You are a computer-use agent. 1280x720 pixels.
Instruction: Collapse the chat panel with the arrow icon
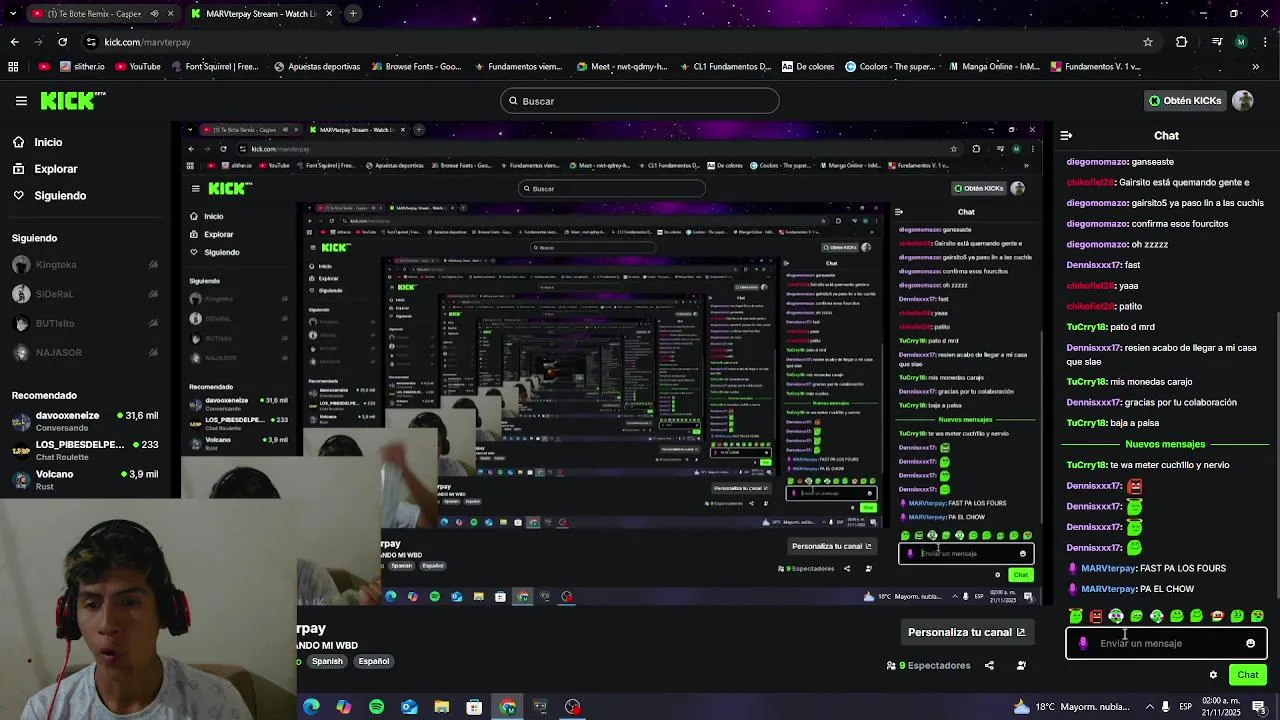point(1066,135)
